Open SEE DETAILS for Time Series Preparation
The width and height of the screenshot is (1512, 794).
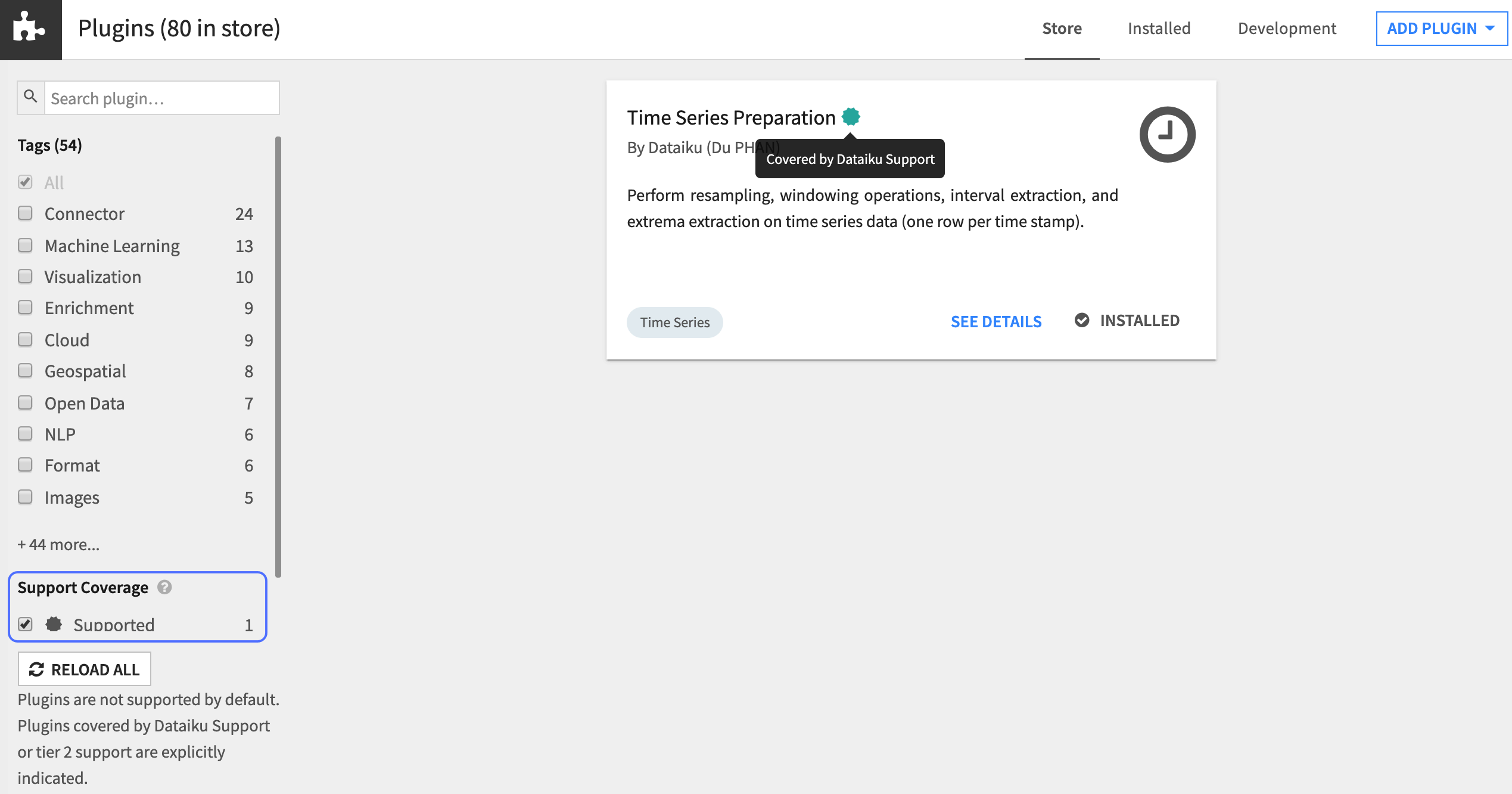coord(995,321)
